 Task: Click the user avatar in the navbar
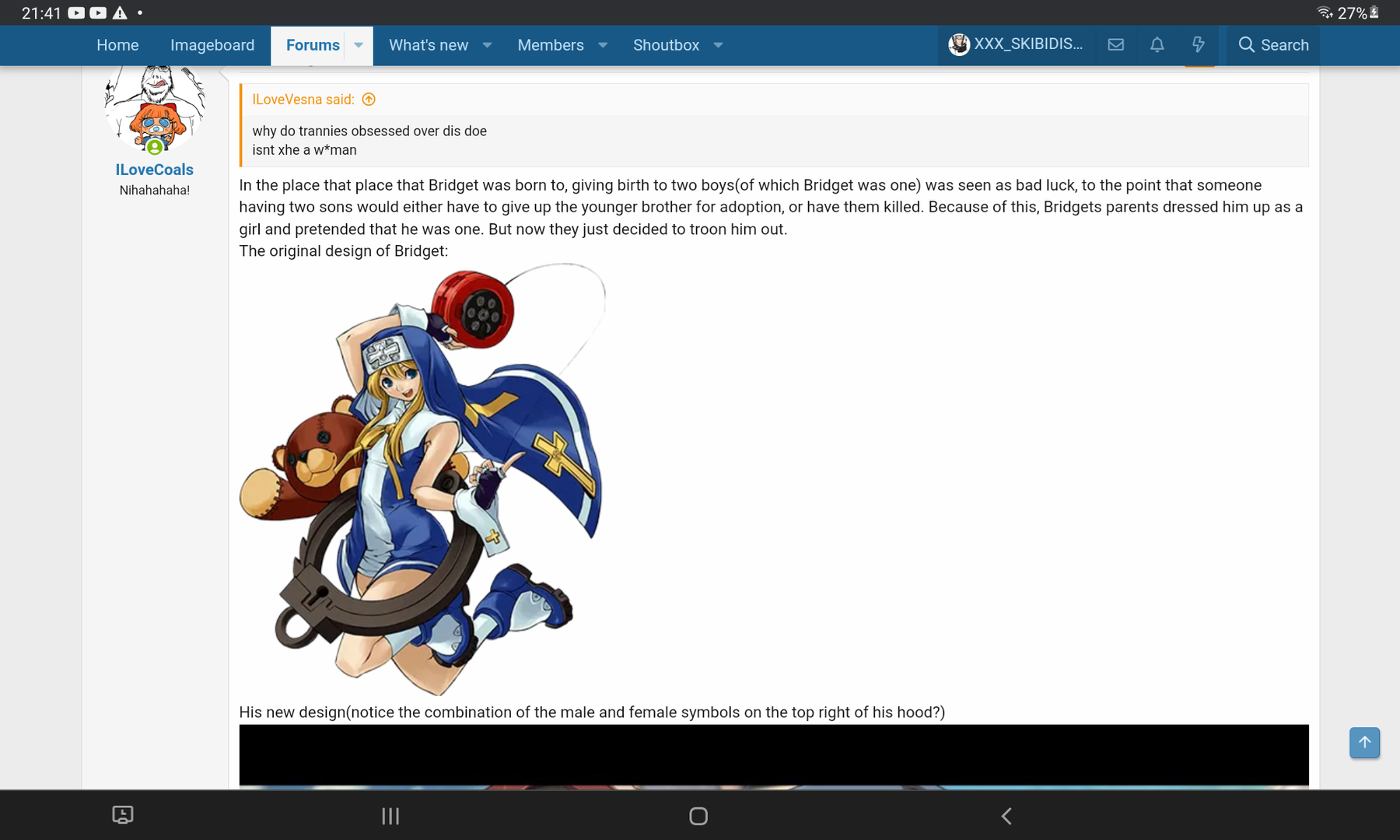click(x=959, y=45)
